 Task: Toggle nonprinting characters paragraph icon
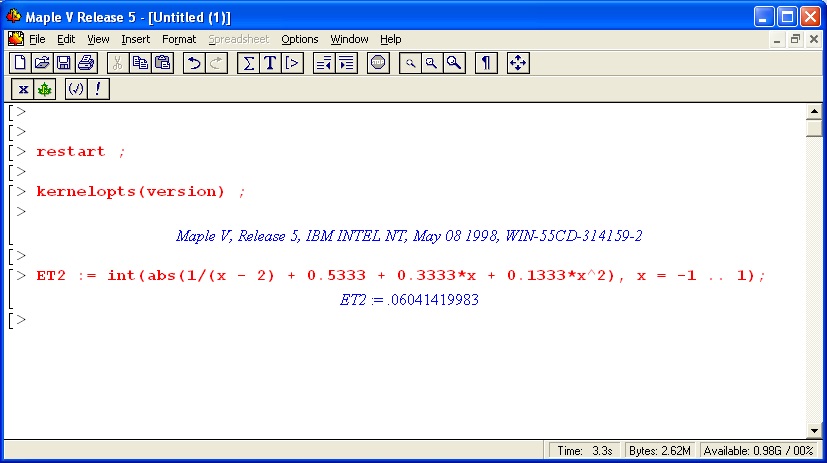pyautogui.click(x=486, y=63)
